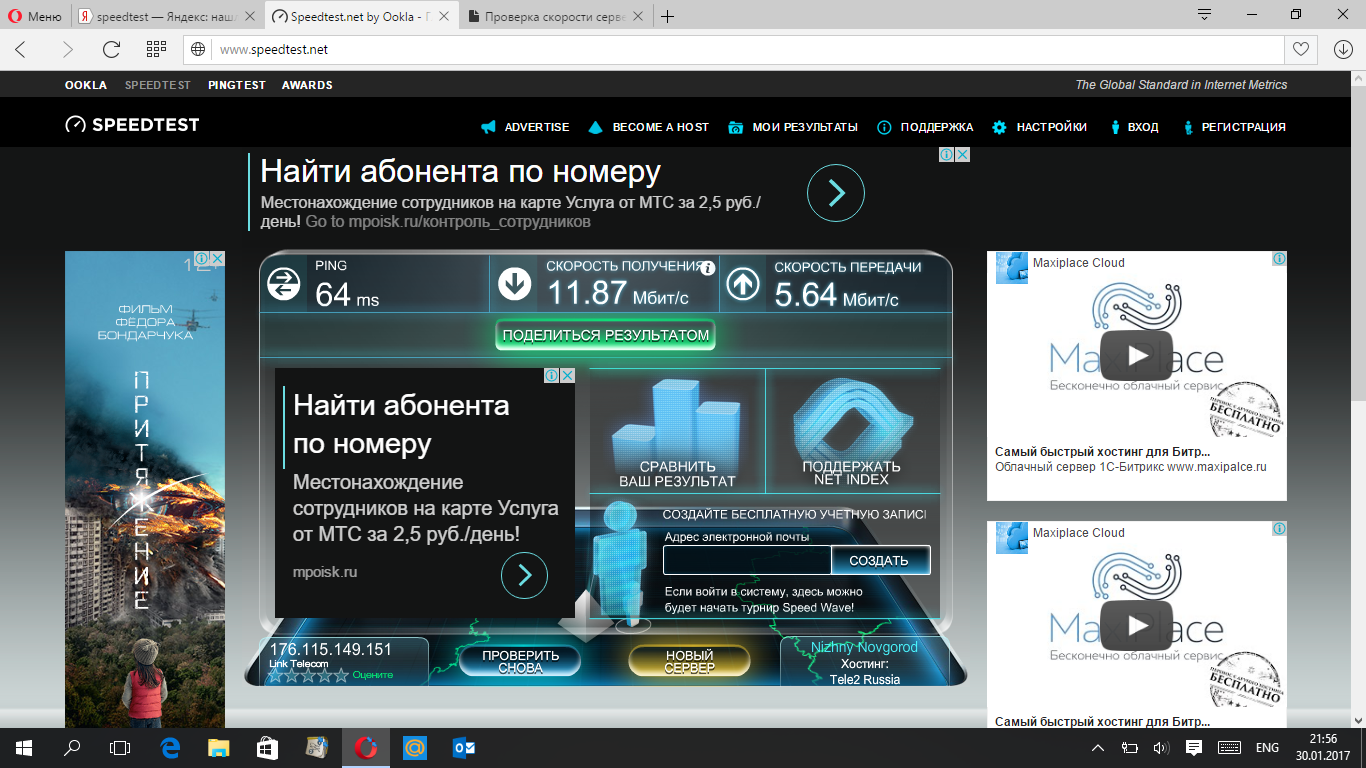Click ВХОД to log in
Image resolution: width=1366 pixels, height=768 pixels.
click(x=1133, y=127)
